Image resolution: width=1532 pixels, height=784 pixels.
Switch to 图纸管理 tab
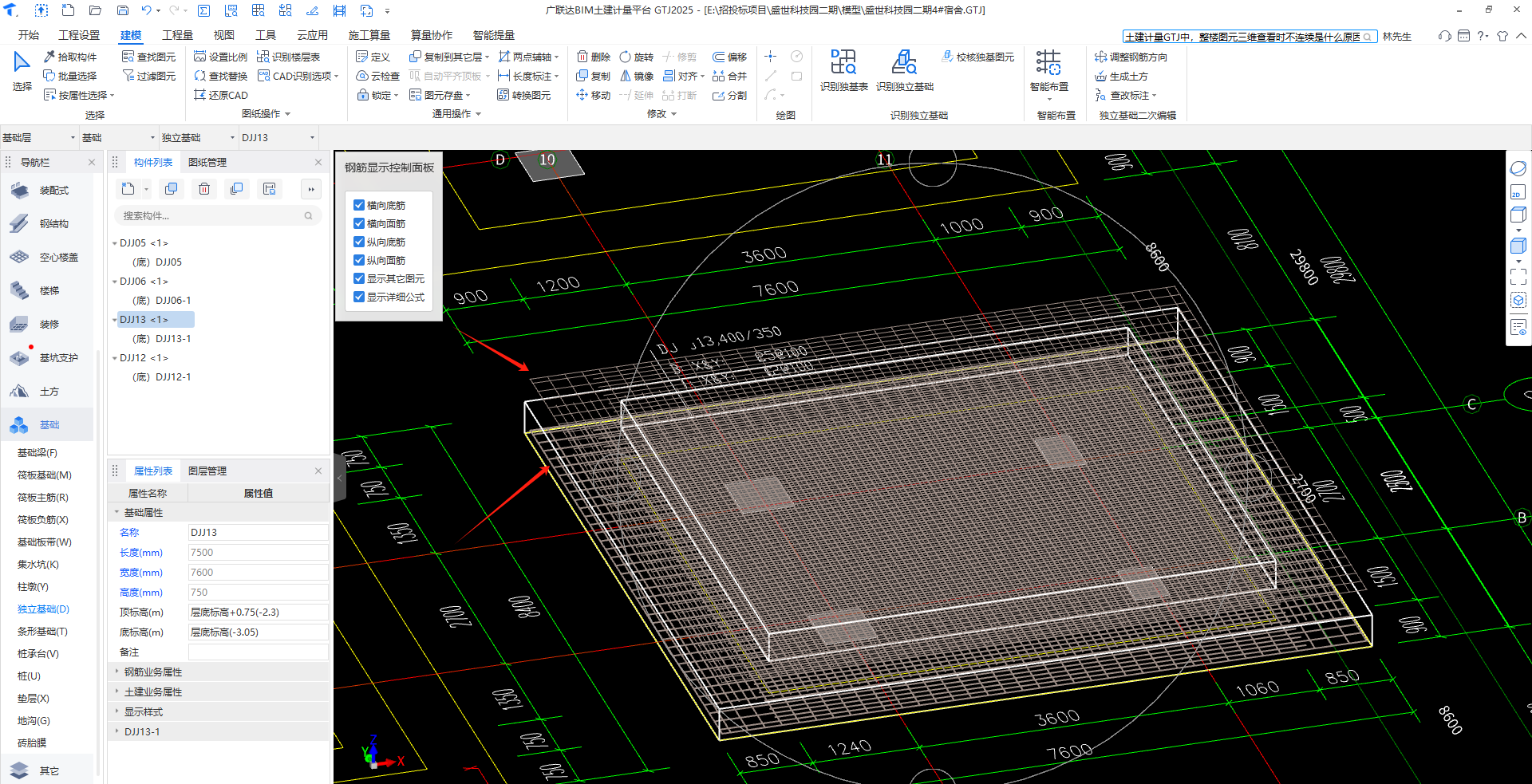207,162
